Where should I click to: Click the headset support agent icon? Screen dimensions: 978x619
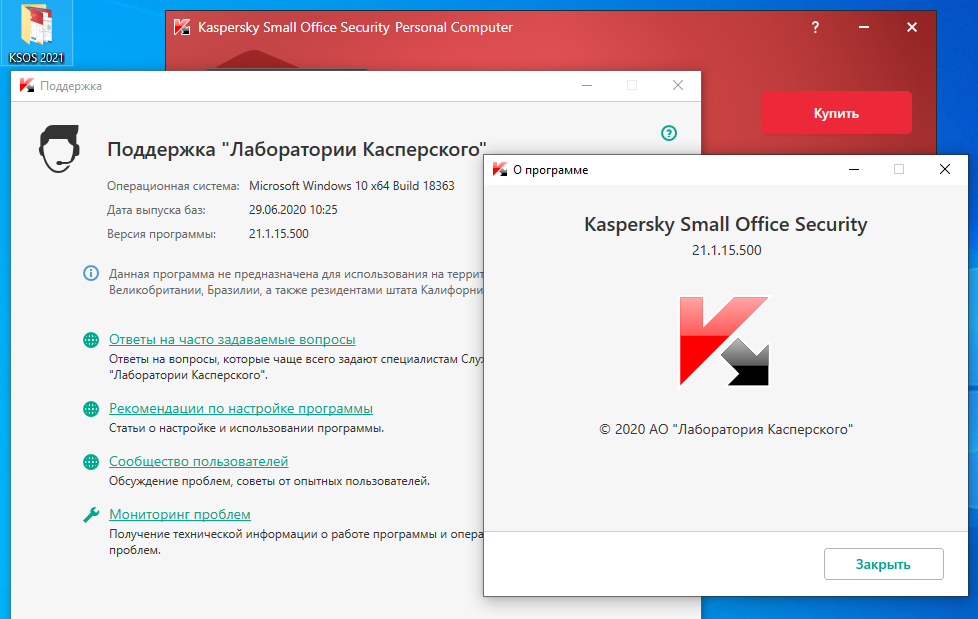tap(59, 149)
